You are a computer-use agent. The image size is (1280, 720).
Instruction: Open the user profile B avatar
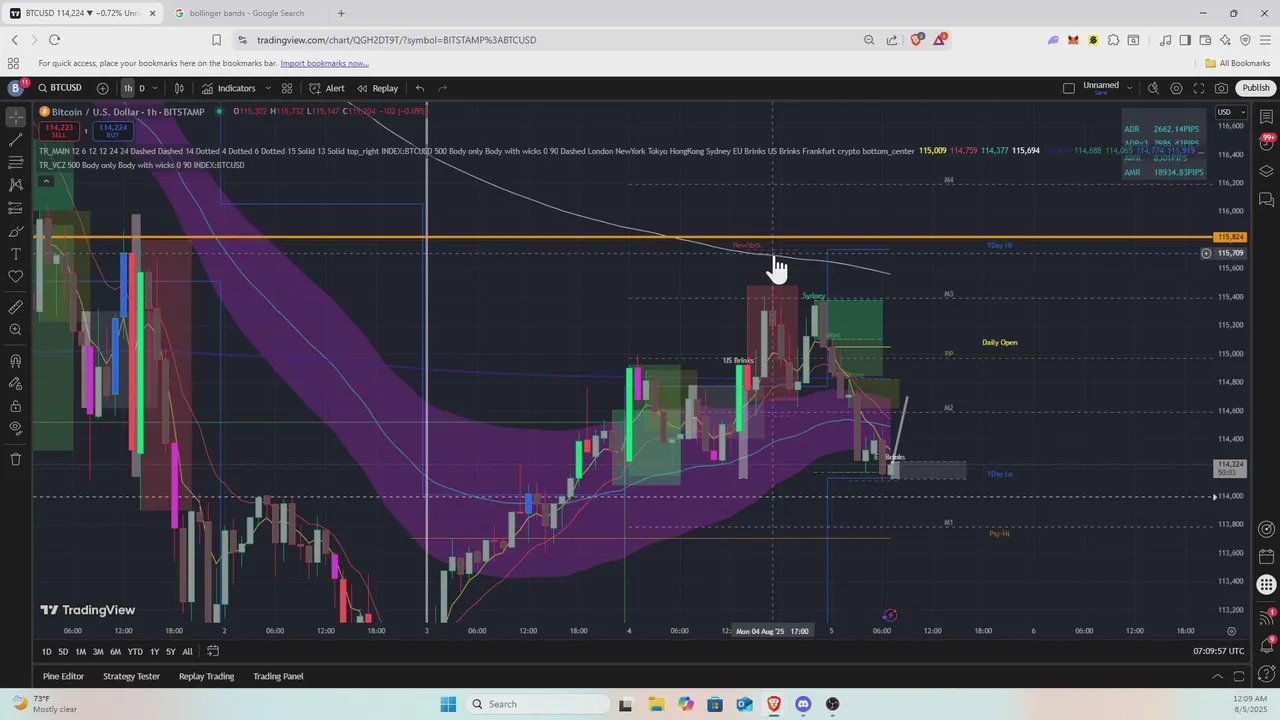point(15,88)
